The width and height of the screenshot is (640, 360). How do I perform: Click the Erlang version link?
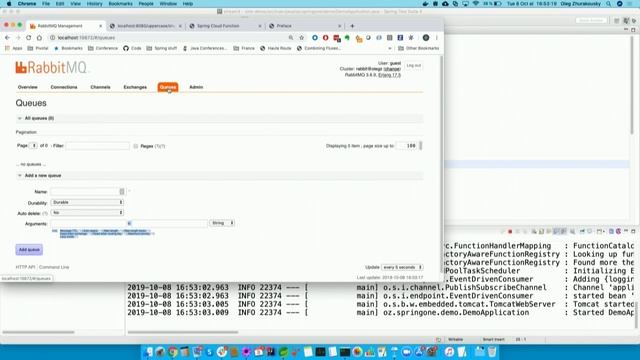tap(389, 75)
